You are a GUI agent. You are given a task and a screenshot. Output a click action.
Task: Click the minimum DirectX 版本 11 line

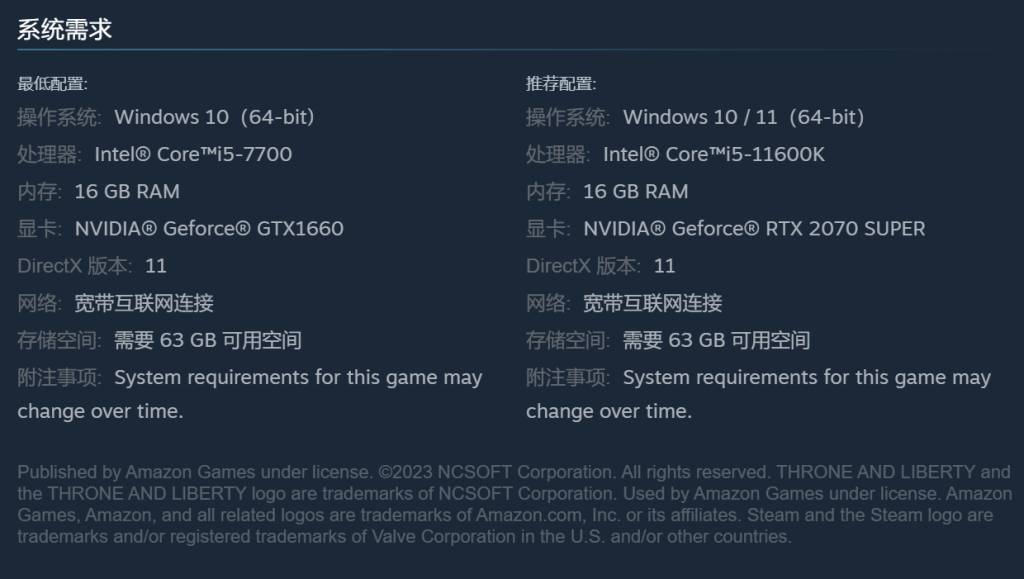(x=92, y=266)
